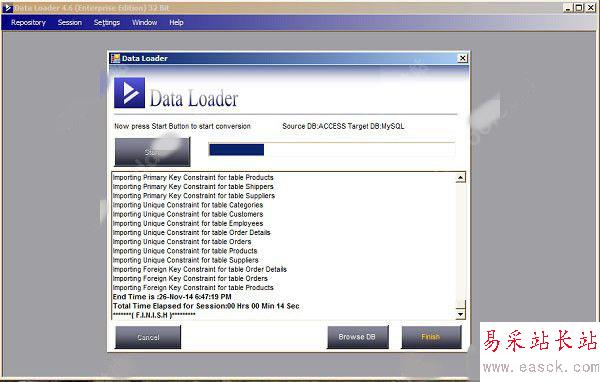
Task: Select log line 'Foreign Key Constraint for table Orders'
Action: pyautogui.click(x=190, y=279)
